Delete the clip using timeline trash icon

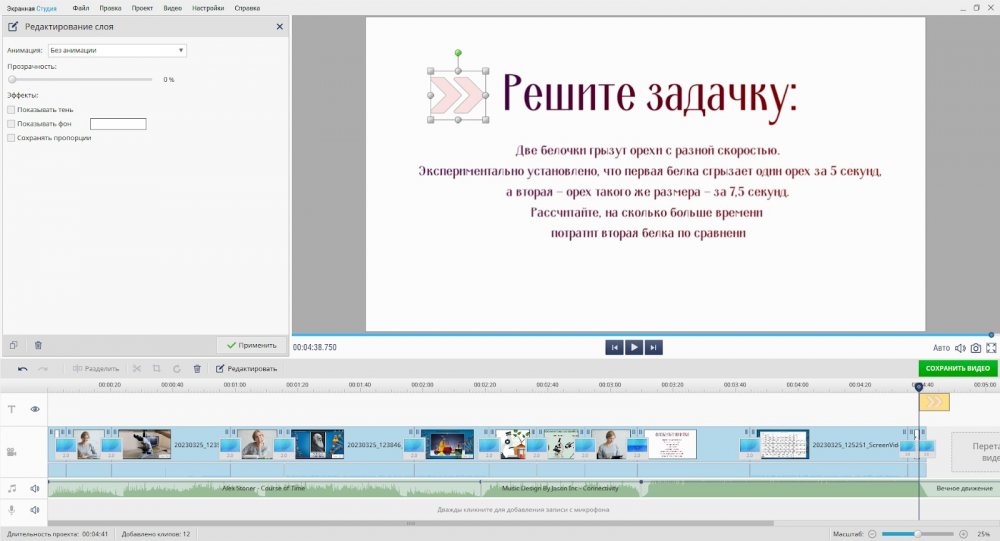click(x=197, y=368)
